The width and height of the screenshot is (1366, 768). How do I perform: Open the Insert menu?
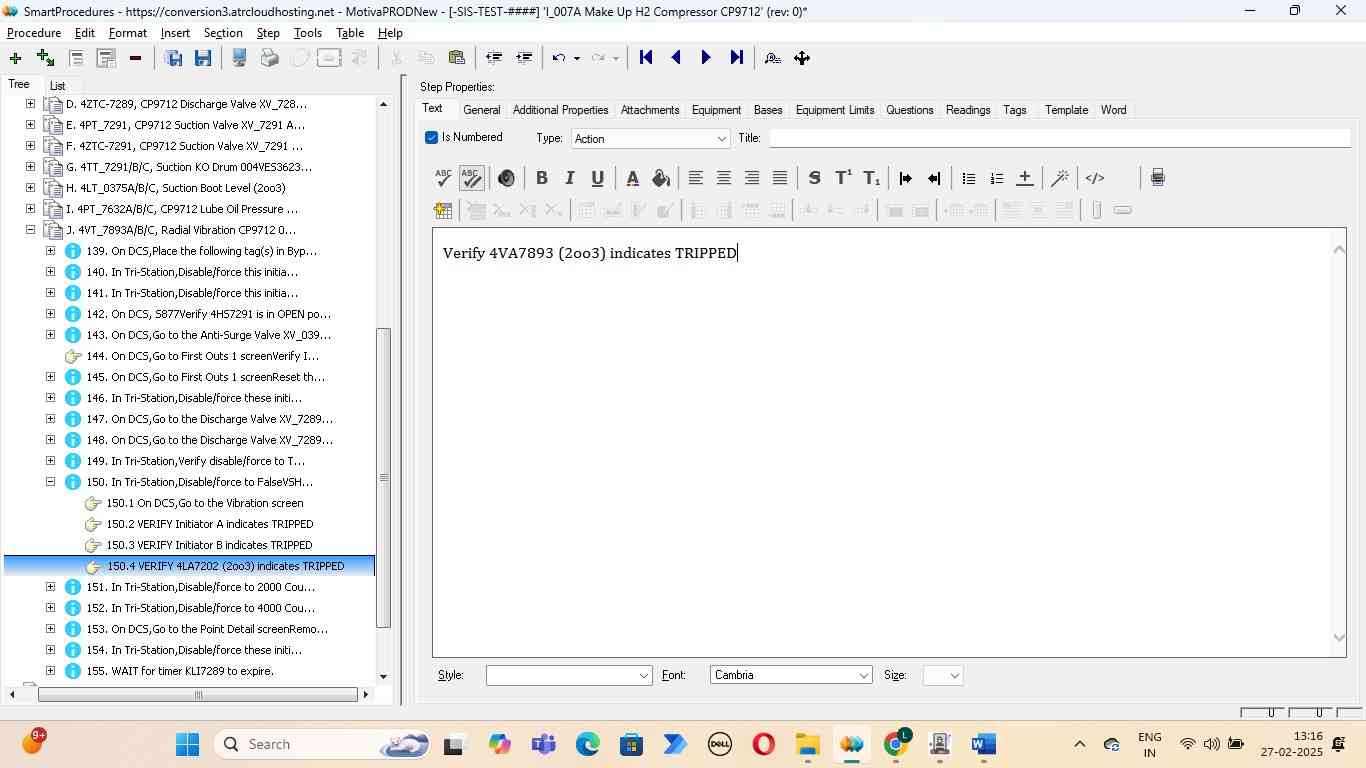tap(175, 33)
